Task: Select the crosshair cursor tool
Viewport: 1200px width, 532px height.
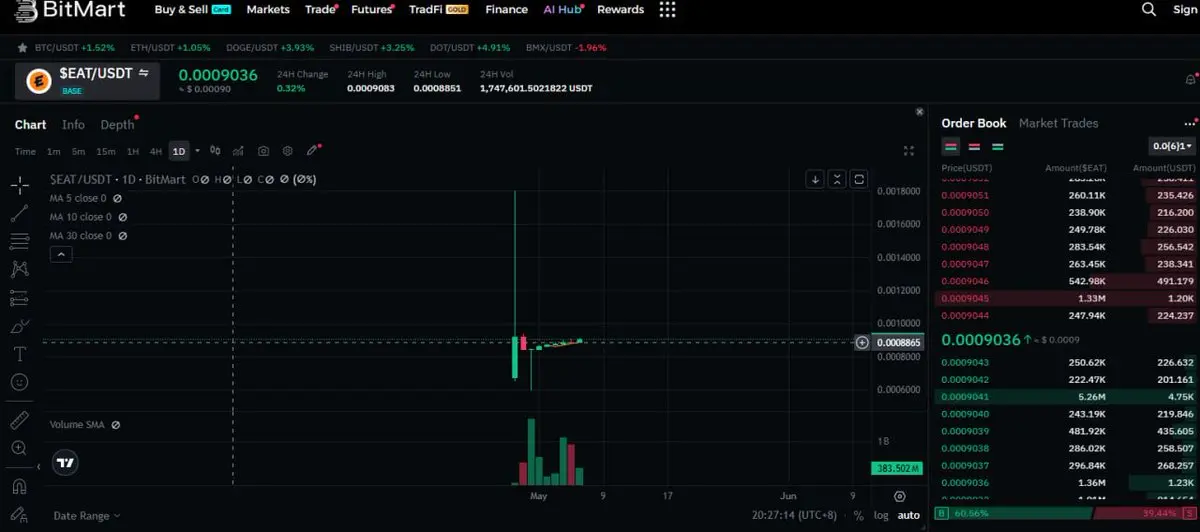Action: tap(19, 185)
